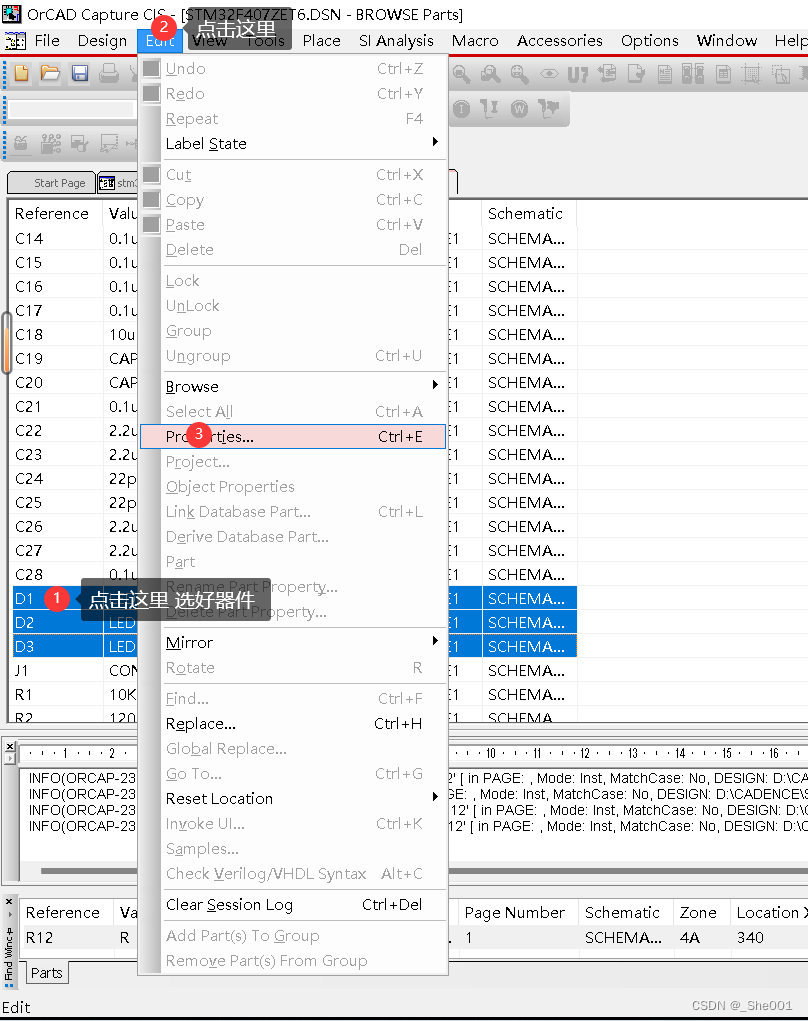Click the Bill of Materials icon
The width and height of the screenshot is (808, 1021).
(723, 74)
